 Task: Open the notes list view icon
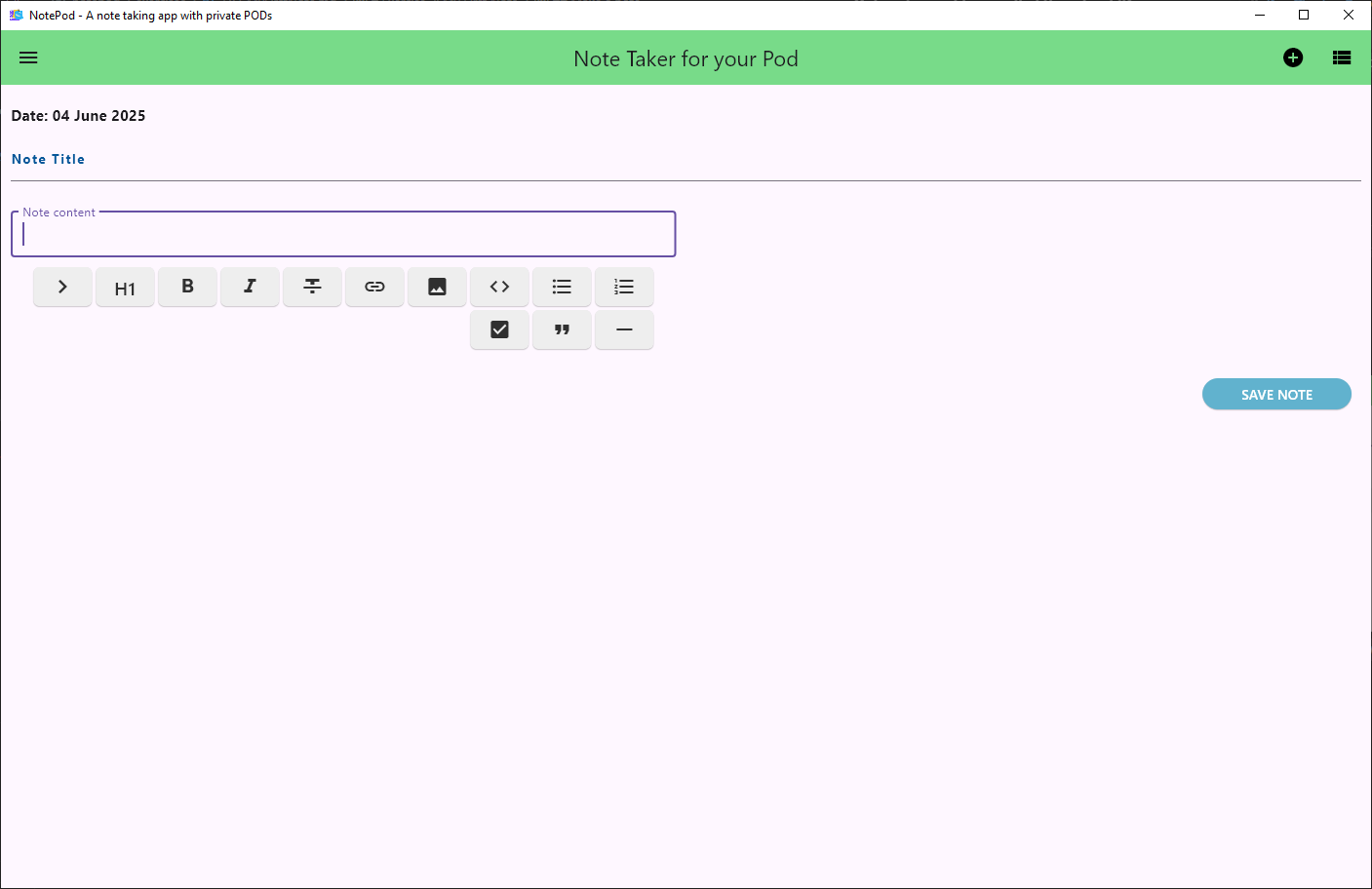click(1342, 58)
